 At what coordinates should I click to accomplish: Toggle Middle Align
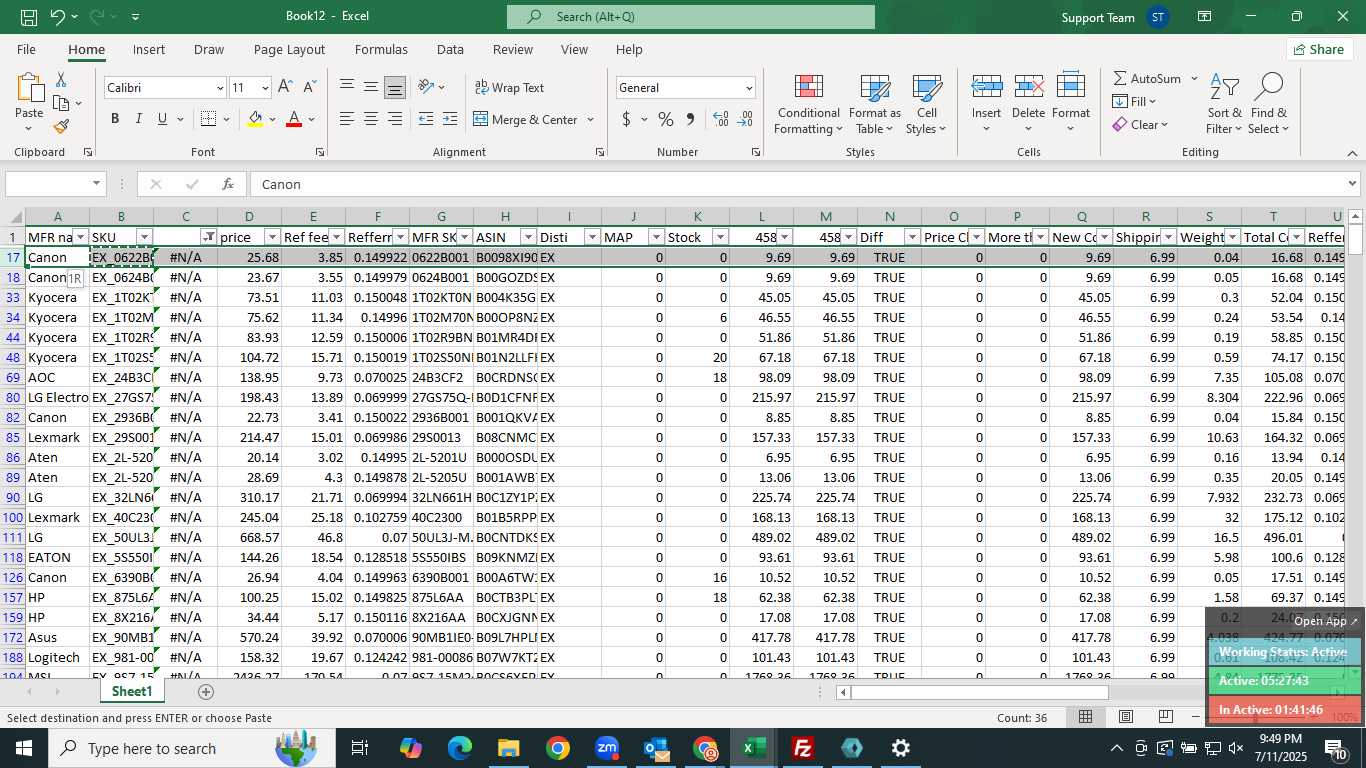pyautogui.click(x=371, y=87)
